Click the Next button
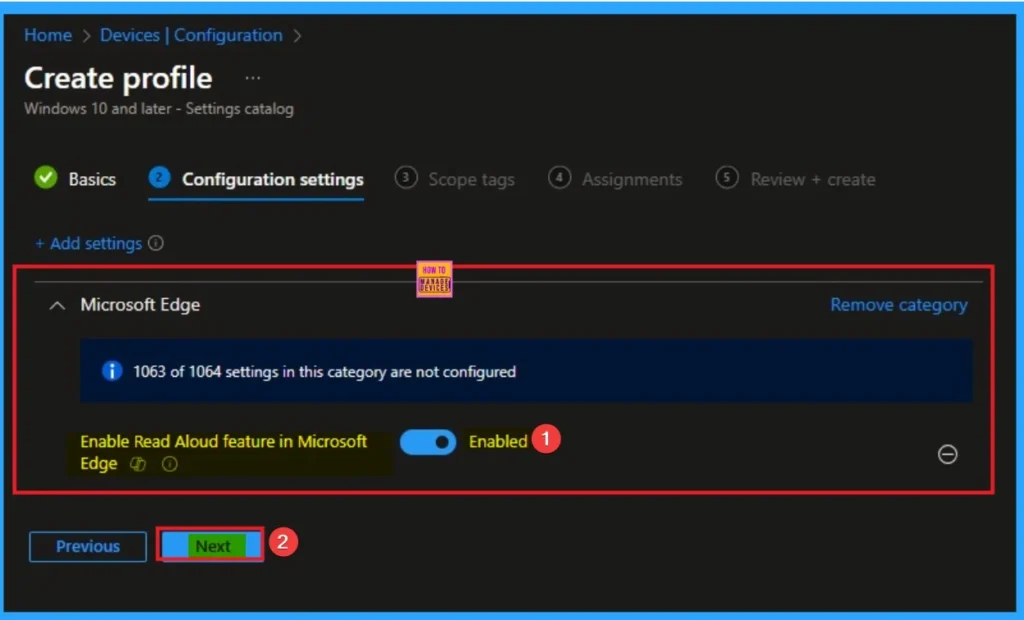1024x620 pixels. pyautogui.click(x=211, y=546)
